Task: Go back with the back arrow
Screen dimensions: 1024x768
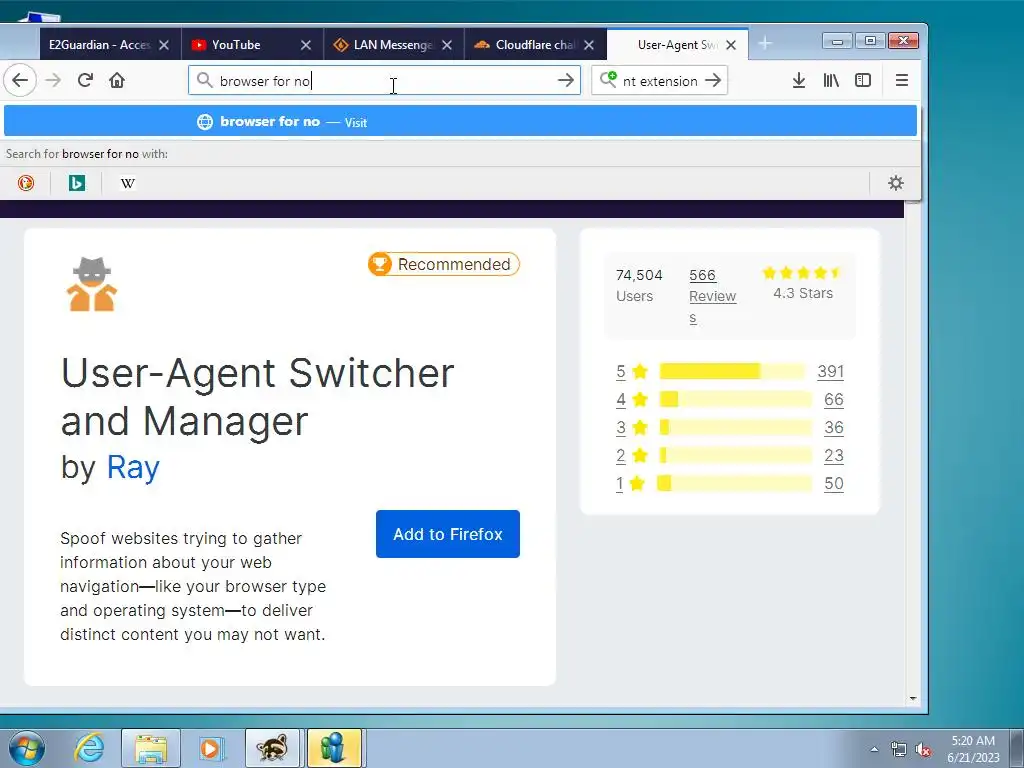Action: [20, 80]
